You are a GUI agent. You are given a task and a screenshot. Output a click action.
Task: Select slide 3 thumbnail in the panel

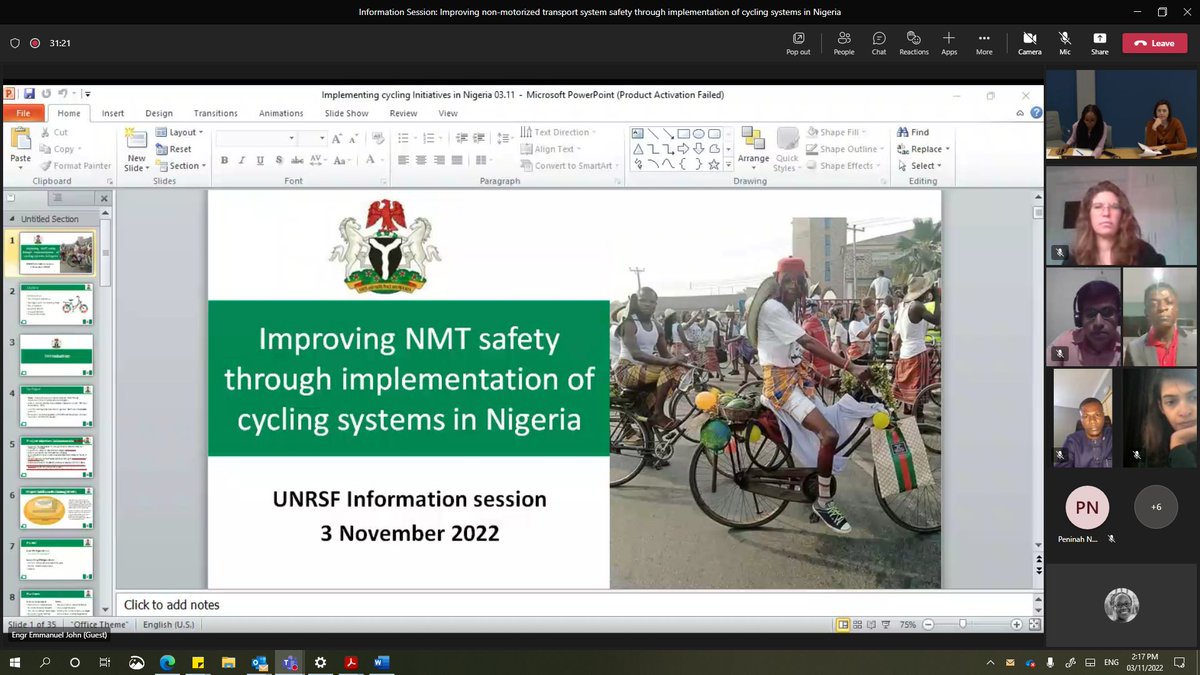[x=58, y=355]
